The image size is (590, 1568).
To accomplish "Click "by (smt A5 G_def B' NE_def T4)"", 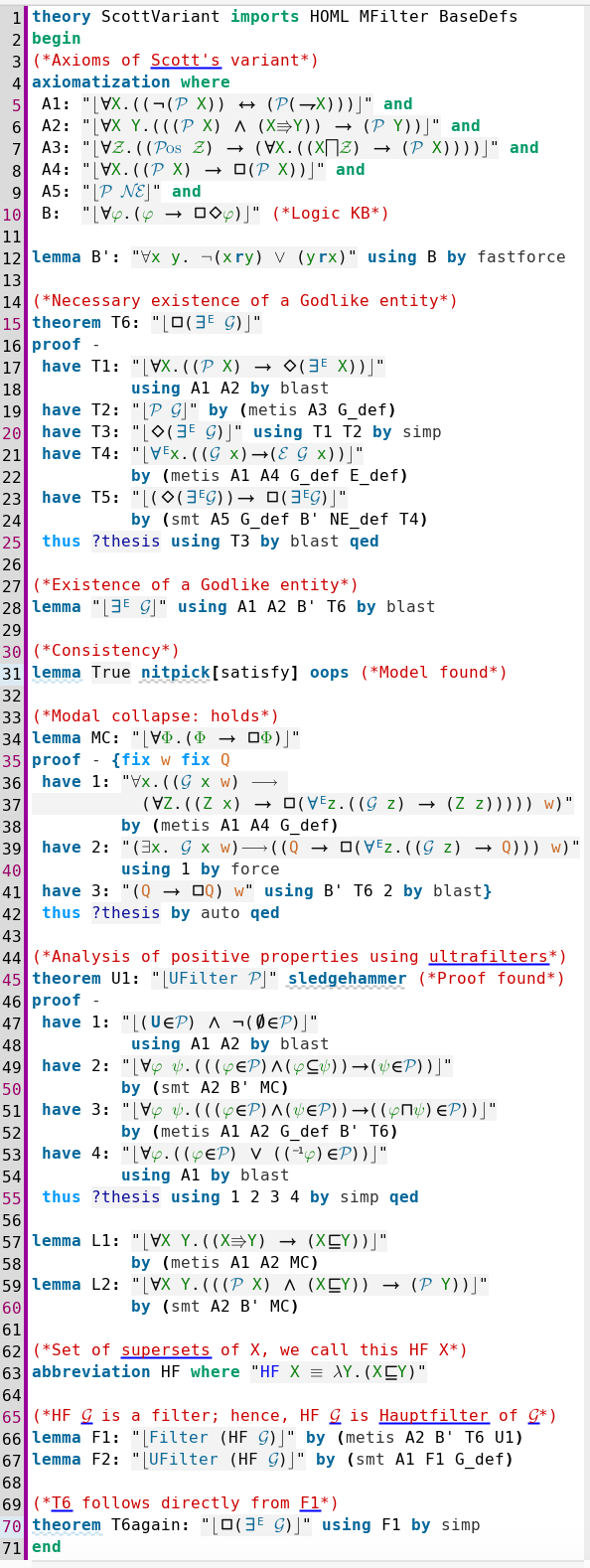I will point(280,520).
